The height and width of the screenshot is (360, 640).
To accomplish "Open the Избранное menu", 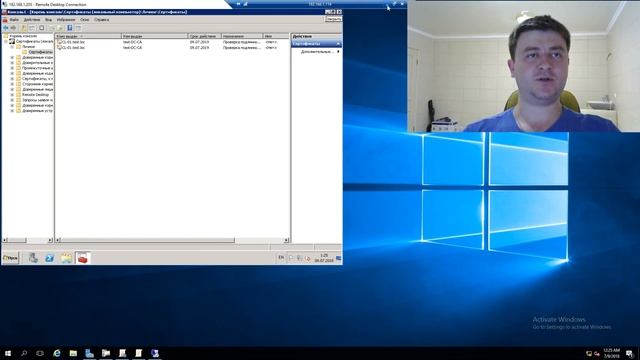I will (x=66, y=20).
